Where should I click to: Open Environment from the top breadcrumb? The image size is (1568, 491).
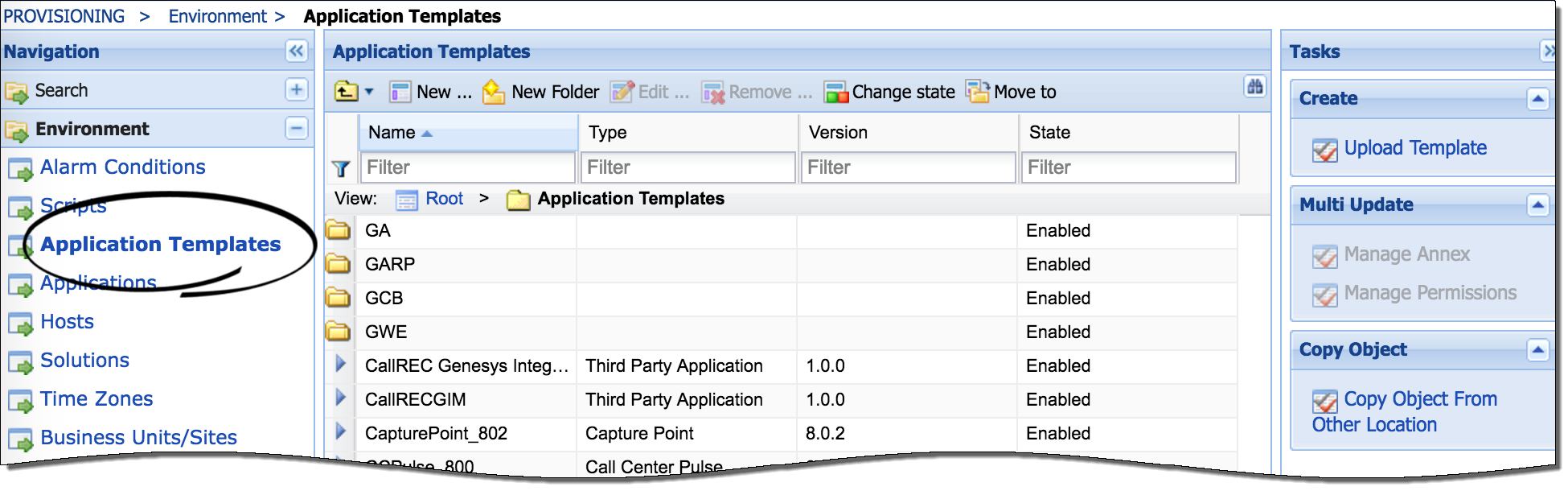point(217,15)
